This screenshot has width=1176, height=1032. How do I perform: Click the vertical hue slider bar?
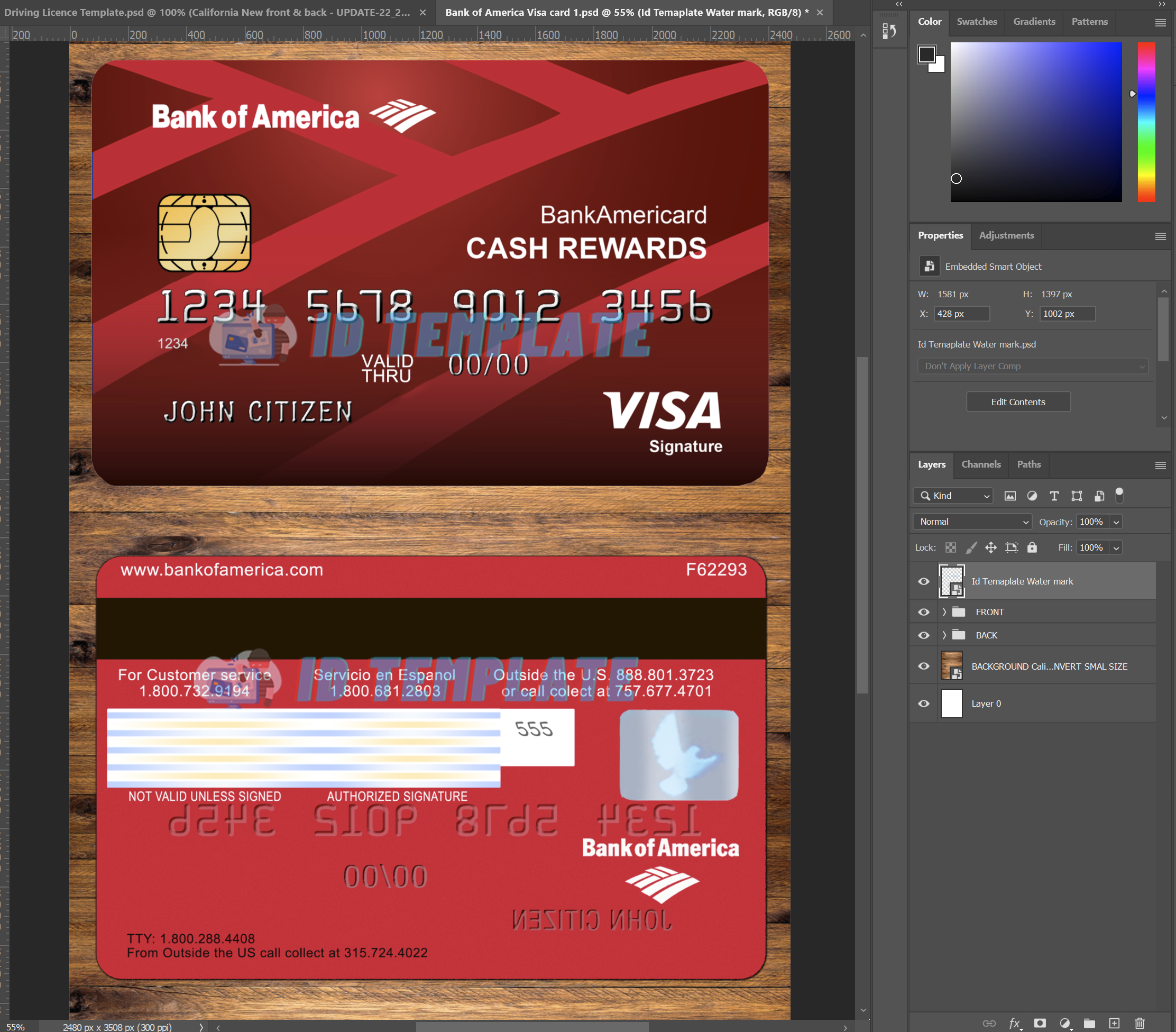pyautogui.click(x=1146, y=122)
